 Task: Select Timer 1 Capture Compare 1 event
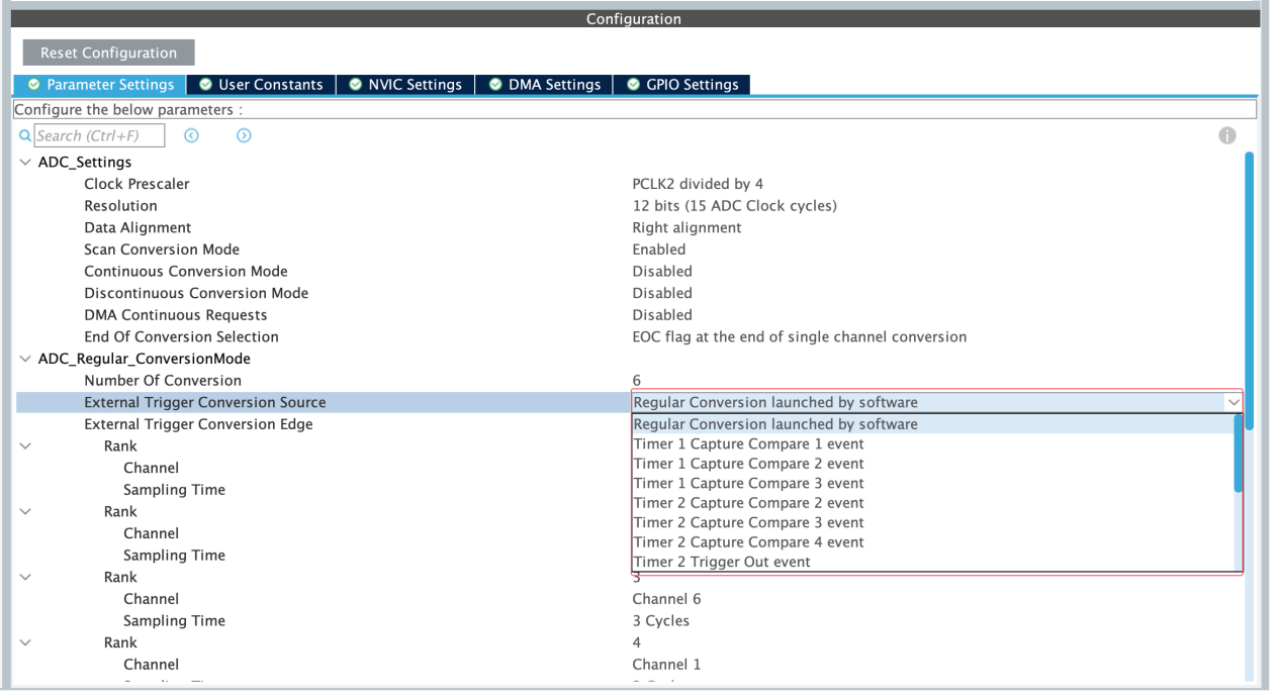click(x=748, y=444)
